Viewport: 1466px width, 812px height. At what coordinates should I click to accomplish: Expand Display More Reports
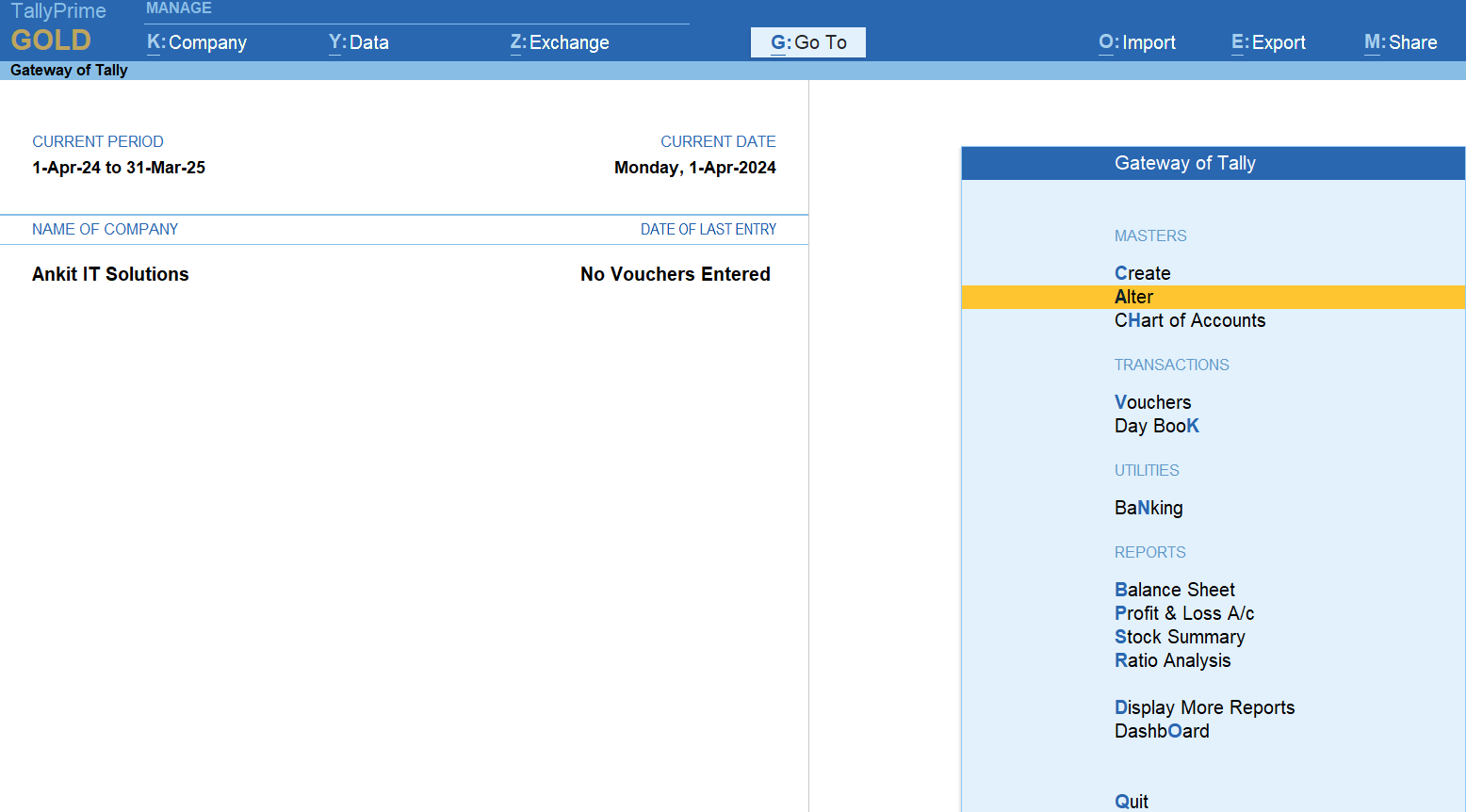click(x=1204, y=707)
